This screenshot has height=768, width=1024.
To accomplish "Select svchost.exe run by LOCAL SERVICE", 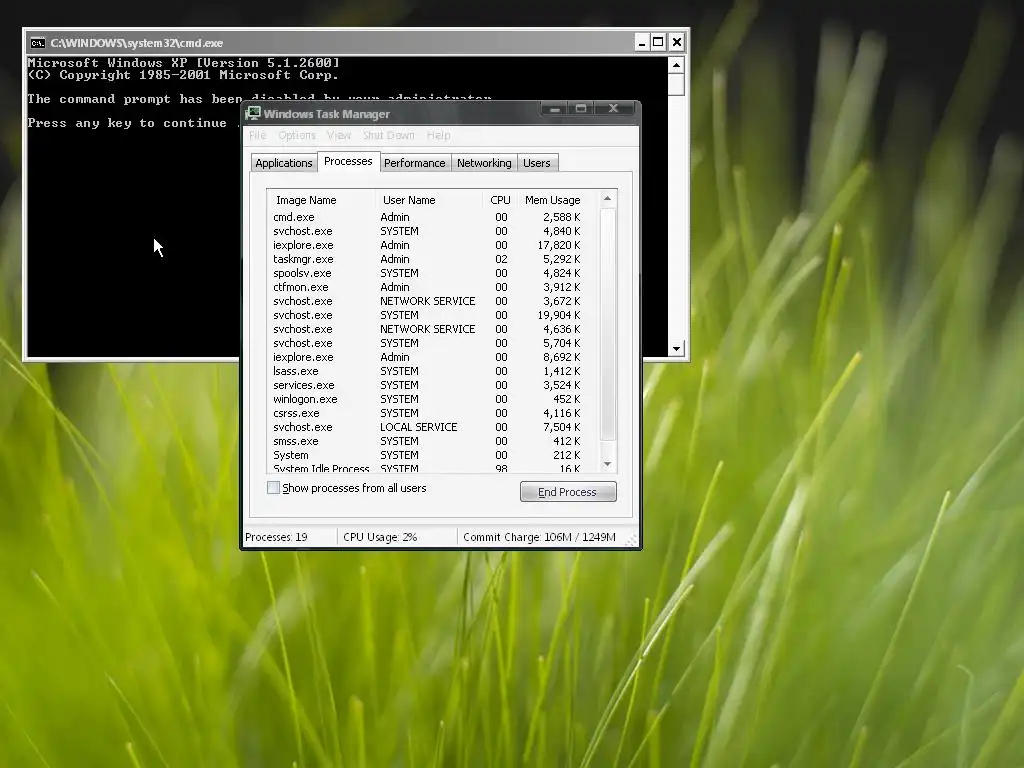I will [x=432, y=427].
